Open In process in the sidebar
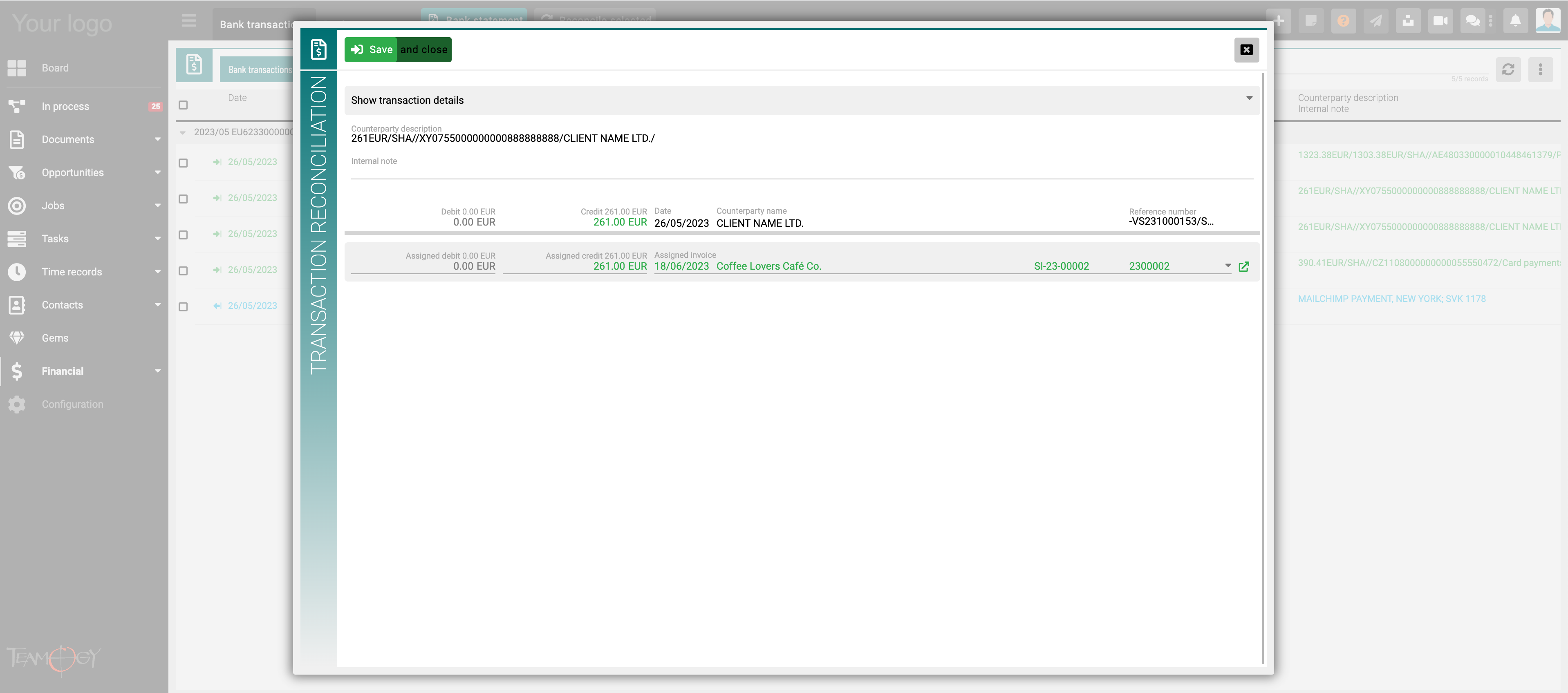Image resolution: width=1568 pixels, height=693 pixels. [65, 107]
